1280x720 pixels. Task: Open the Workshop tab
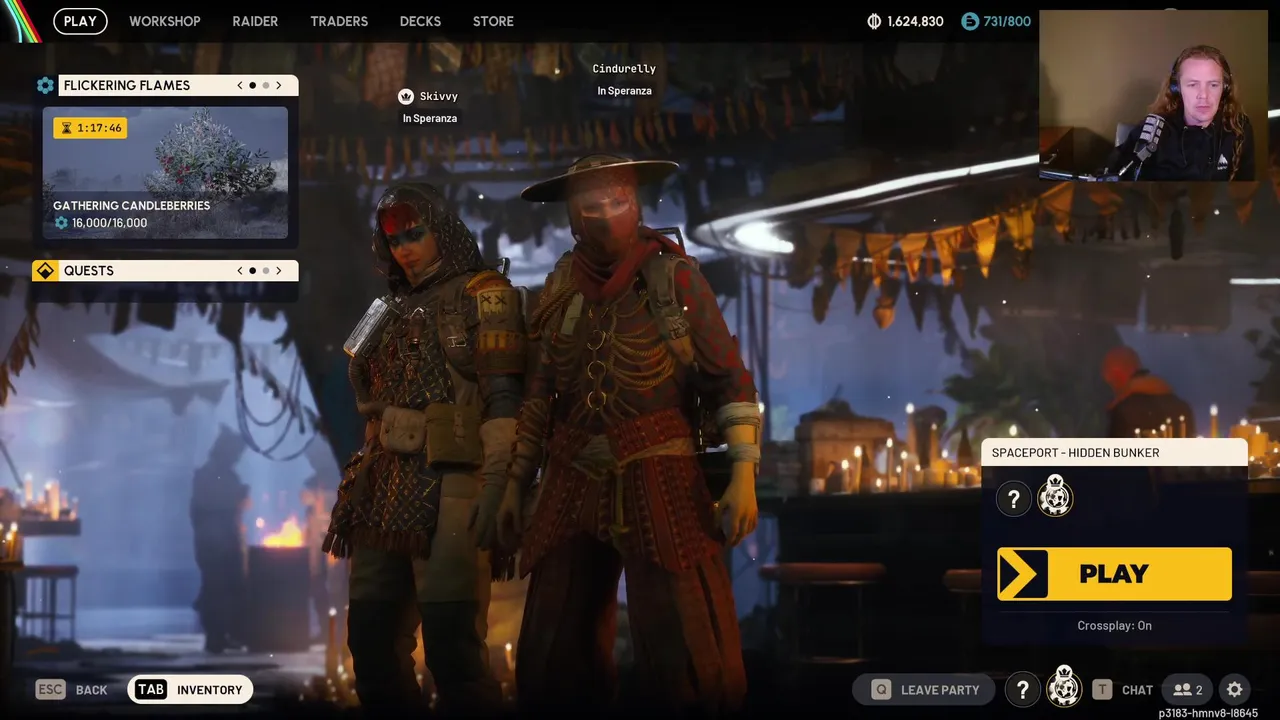point(164,21)
